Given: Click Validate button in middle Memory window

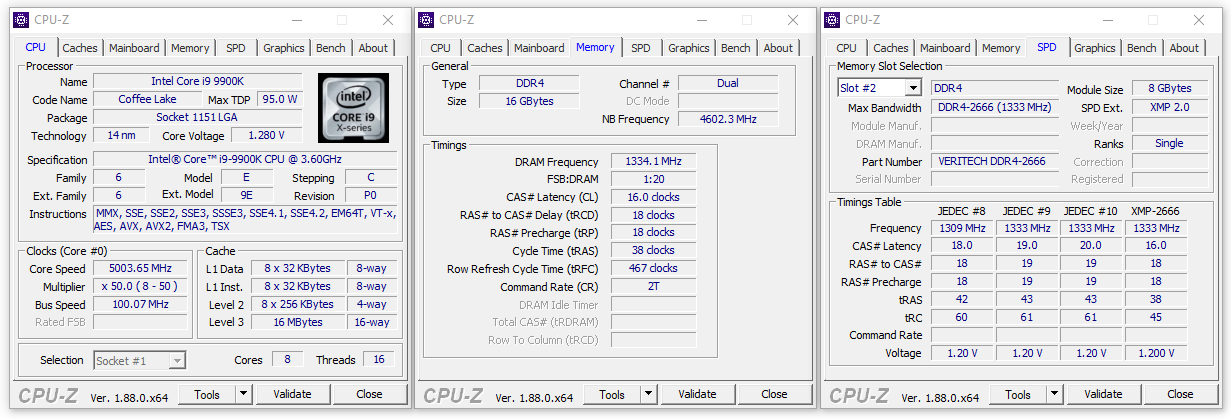Looking at the screenshot, I should coord(697,394).
